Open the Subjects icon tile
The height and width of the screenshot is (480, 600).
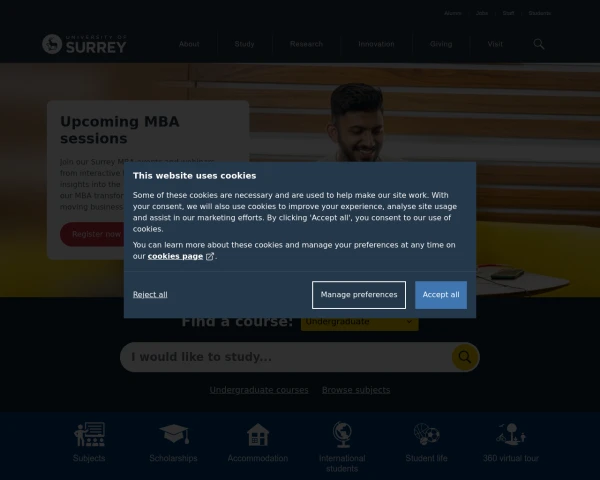tap(89, 434)
